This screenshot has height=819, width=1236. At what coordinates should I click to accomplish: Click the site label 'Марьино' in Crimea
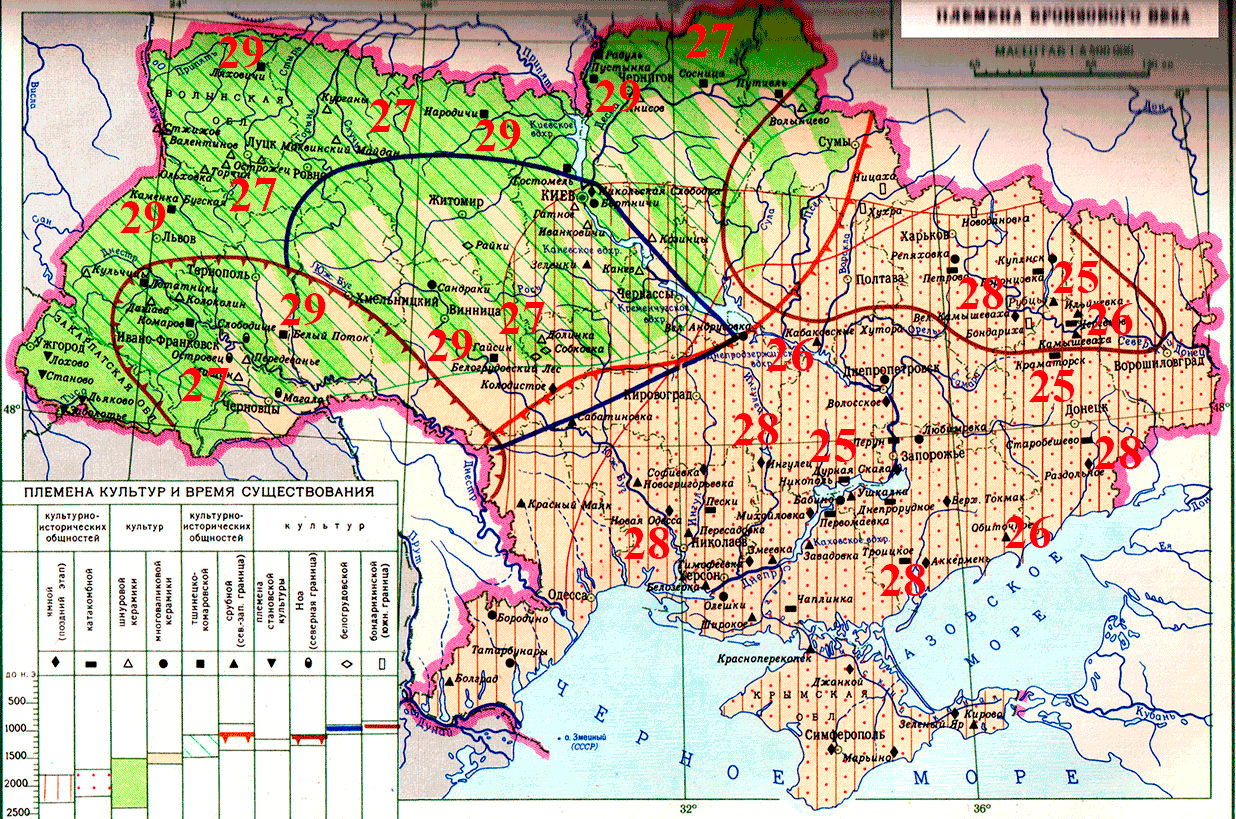[x=867, y=759]
